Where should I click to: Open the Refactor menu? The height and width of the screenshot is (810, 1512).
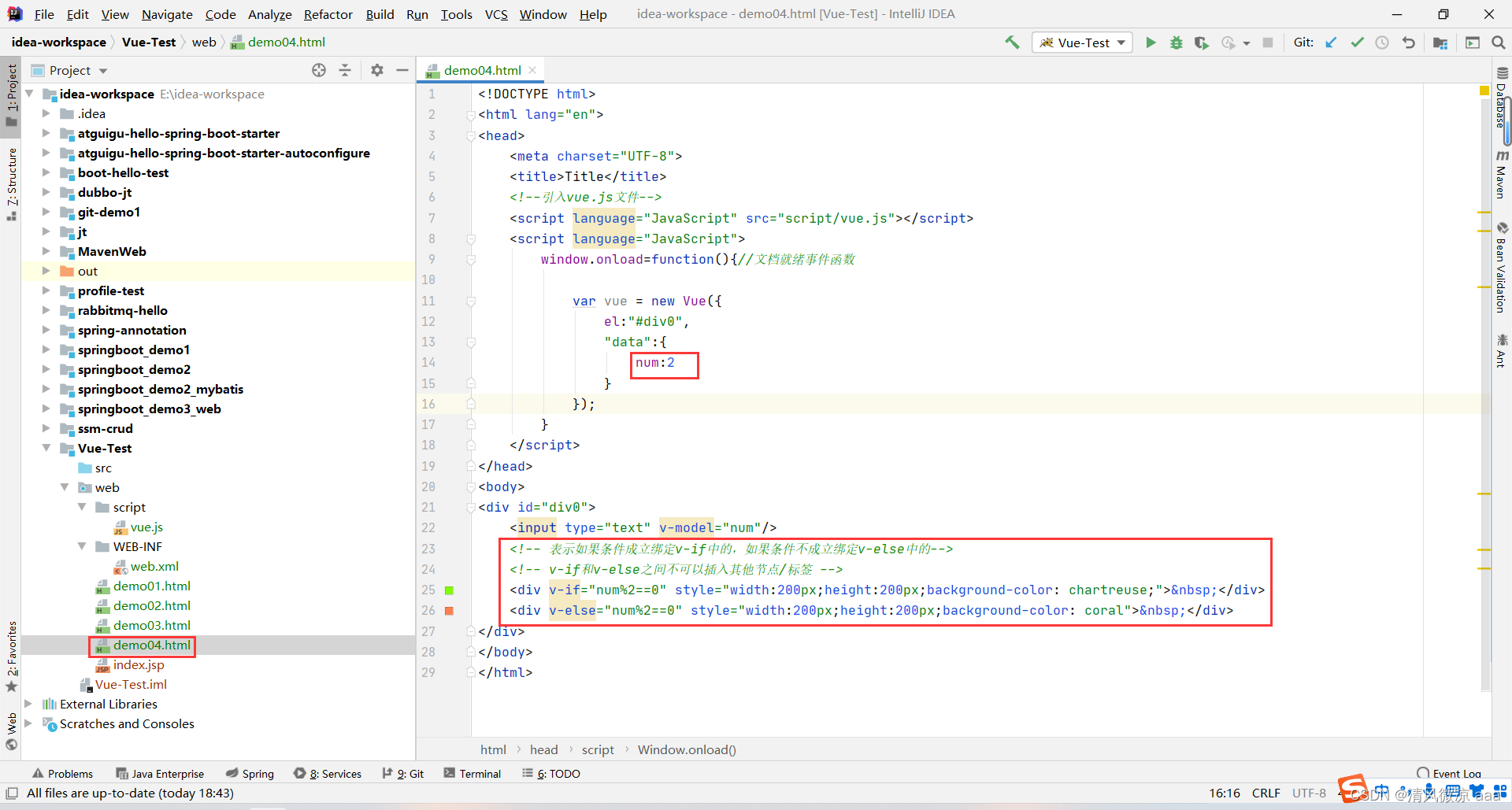tap(328, 14)
